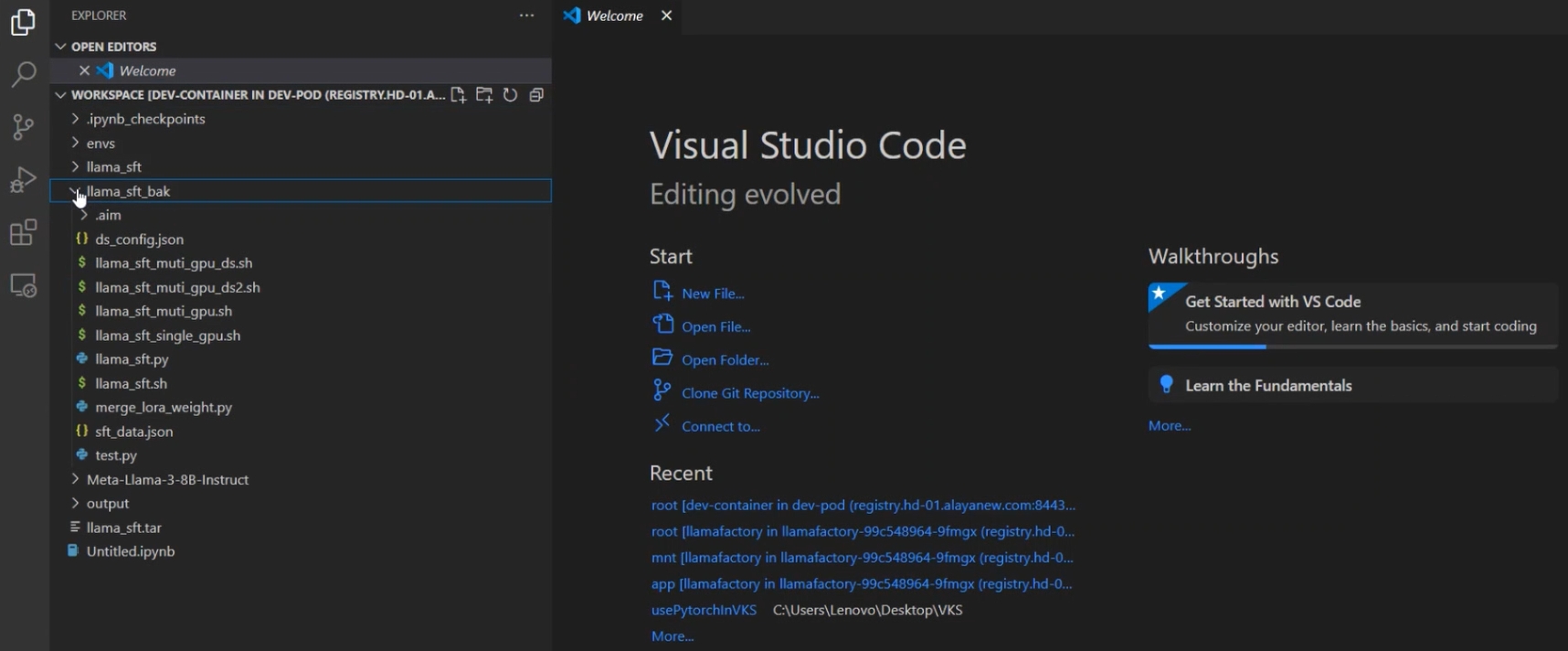Click Clone Git Repository... link
This screenshot has width=1568, height=651.
click(750, 393)
